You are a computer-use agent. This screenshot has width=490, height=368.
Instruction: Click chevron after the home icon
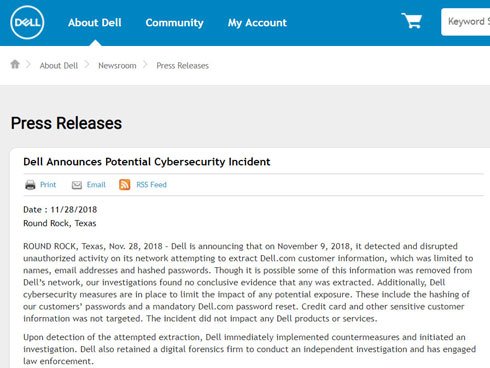29,64
